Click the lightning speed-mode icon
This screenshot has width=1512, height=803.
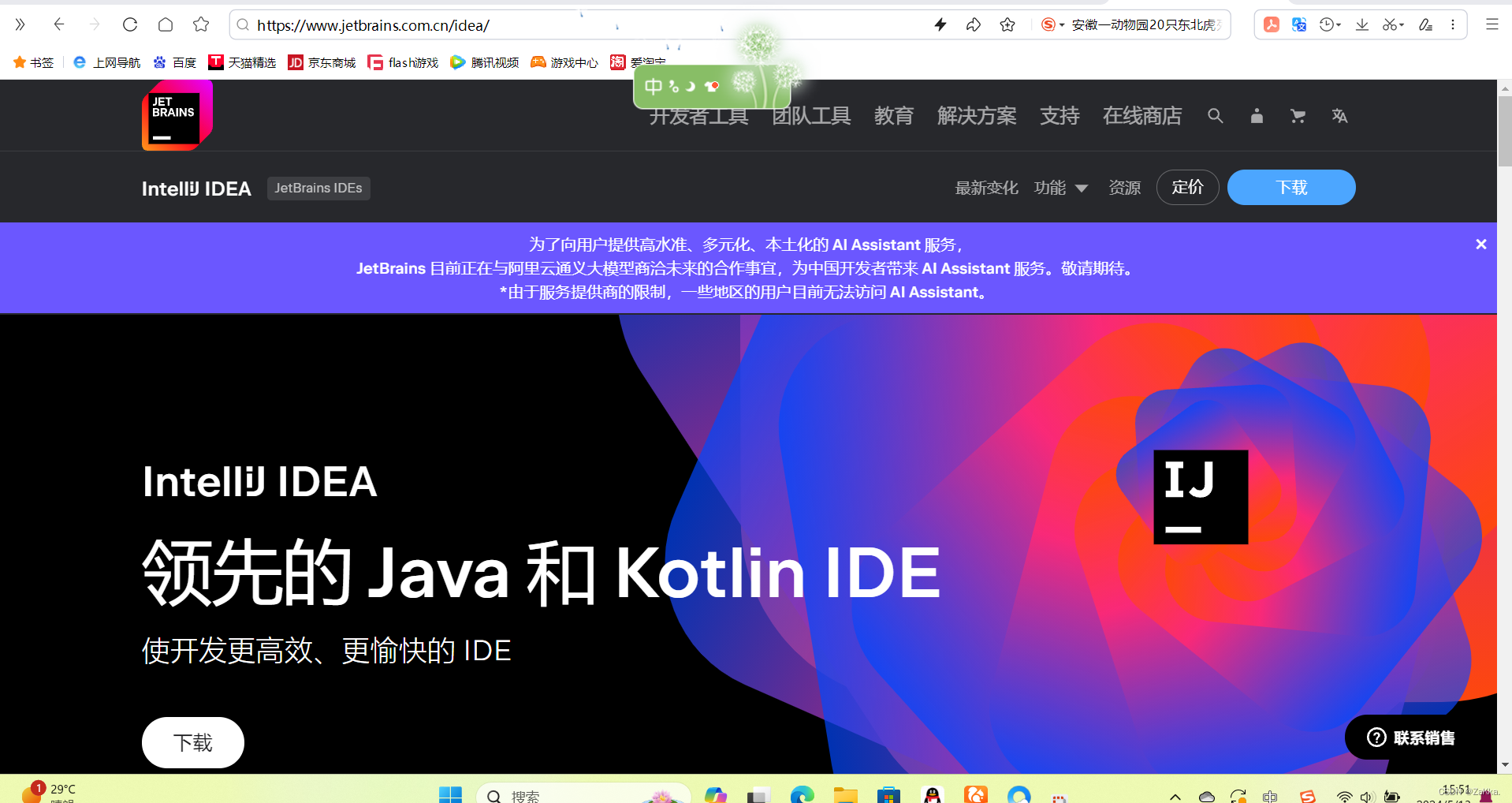point(940,24)
